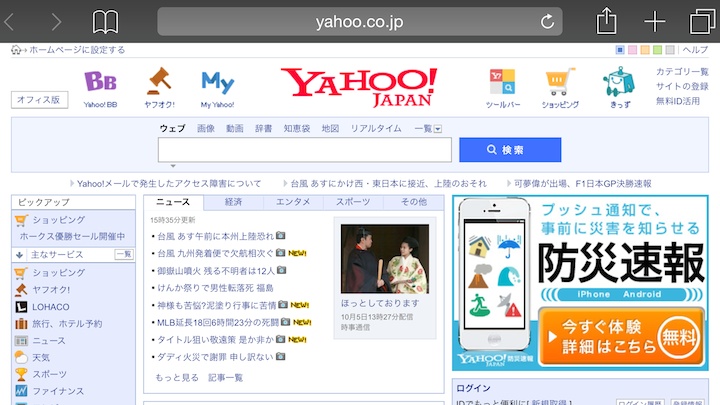720x405 pixels.
Task: Switch to the スポーツ news tab
Action: [x=353, y=202]
